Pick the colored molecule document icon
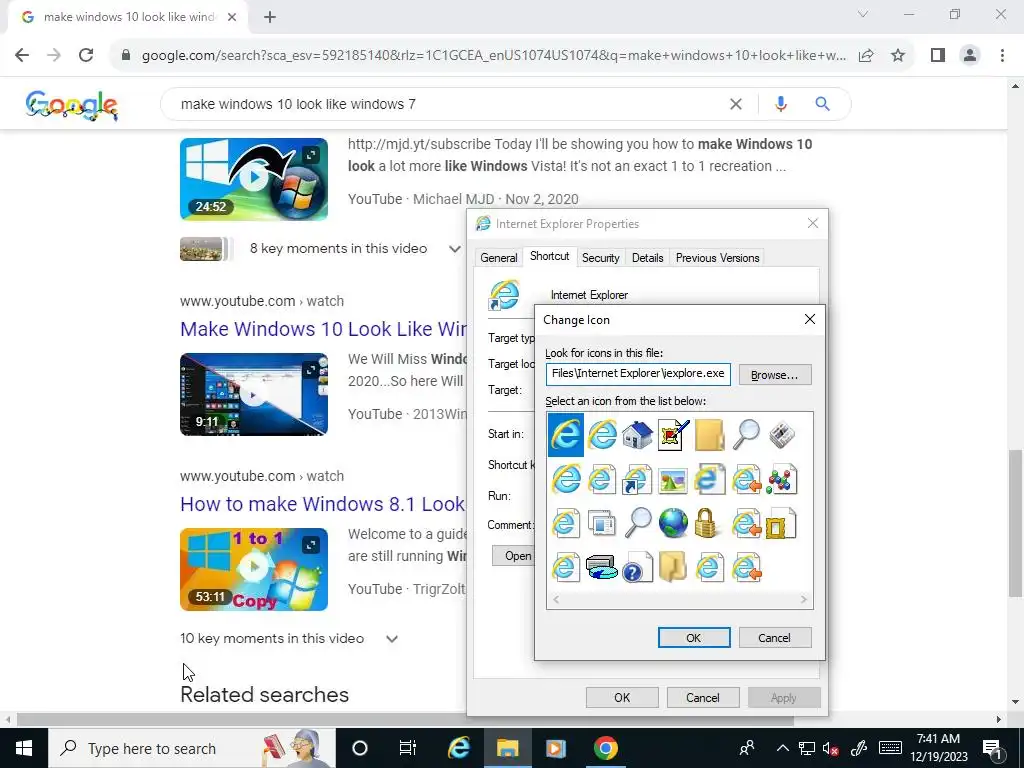Screen dimensions: 1024x768 pyautogui.click(x=781, y=479)
